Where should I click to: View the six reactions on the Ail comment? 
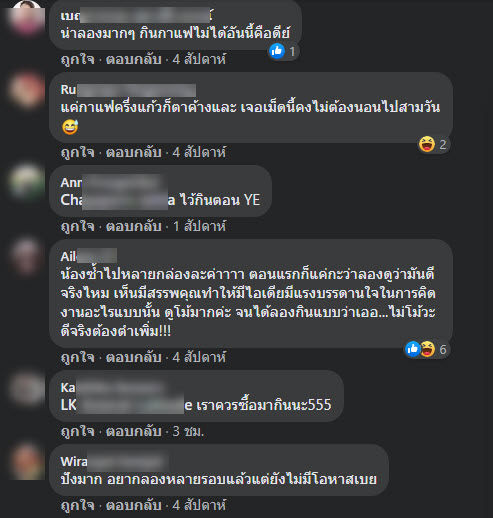(426, 349)
